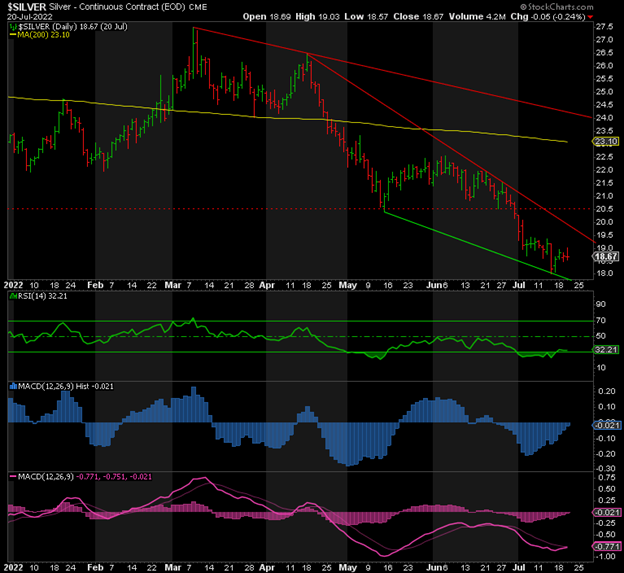624x573 pixels.
Task: Click the 20.5 price axis label
Action: coord(604,209)
